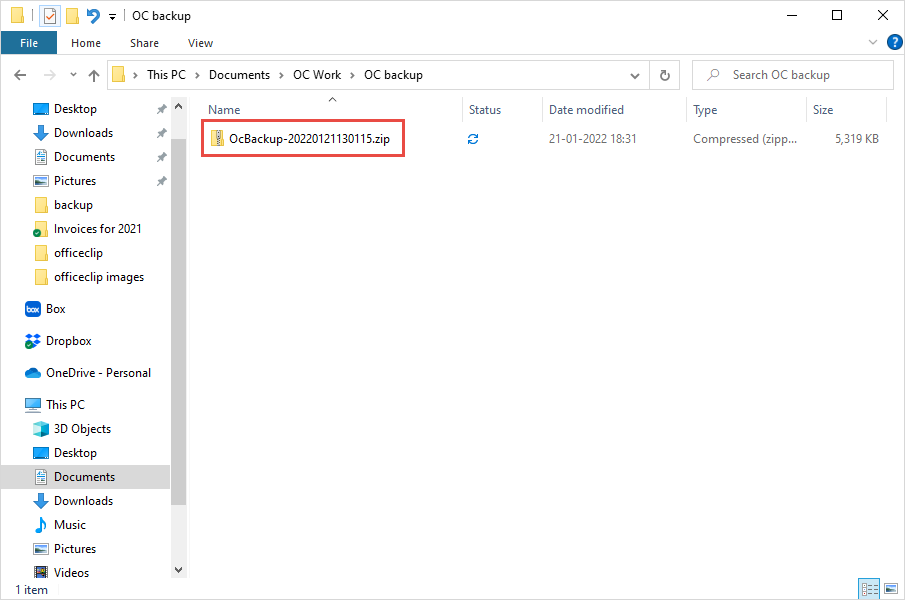
Task: Go forward with the Forward arrow
Action: tap(50, 75)
